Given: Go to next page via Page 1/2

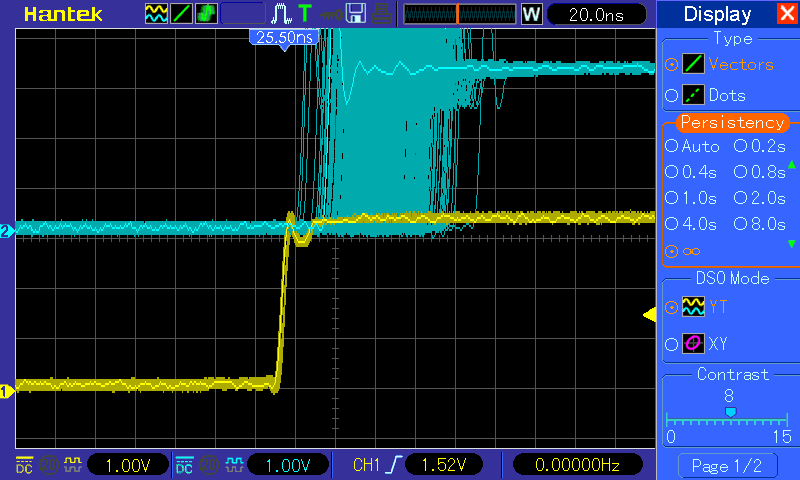Looking at the screenshot, I should coord(726,465).
